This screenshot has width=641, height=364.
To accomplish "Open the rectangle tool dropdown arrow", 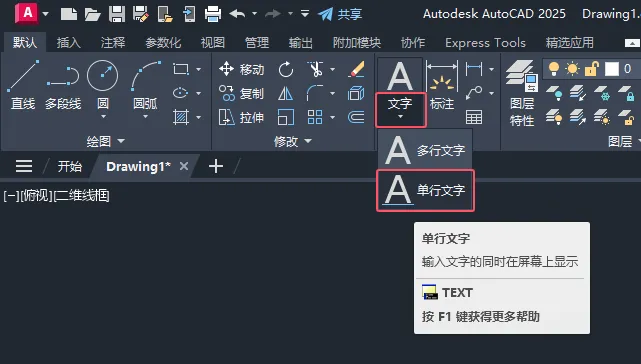I will coord(199,69).
